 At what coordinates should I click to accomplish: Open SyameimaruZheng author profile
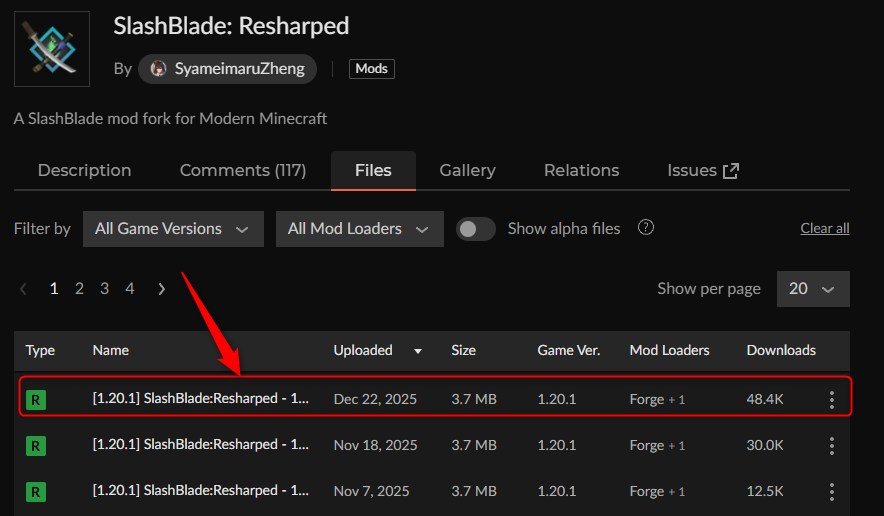tap(227, 69)
